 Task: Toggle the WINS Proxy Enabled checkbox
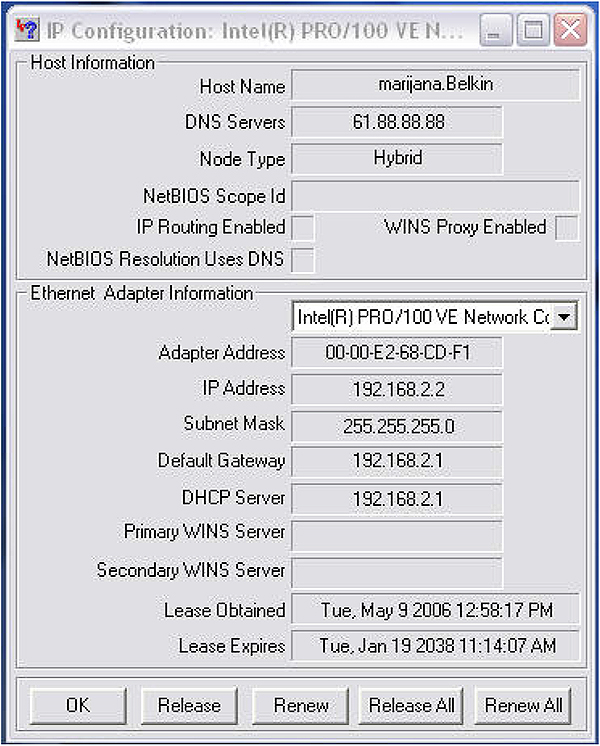(x=567, y=228)
